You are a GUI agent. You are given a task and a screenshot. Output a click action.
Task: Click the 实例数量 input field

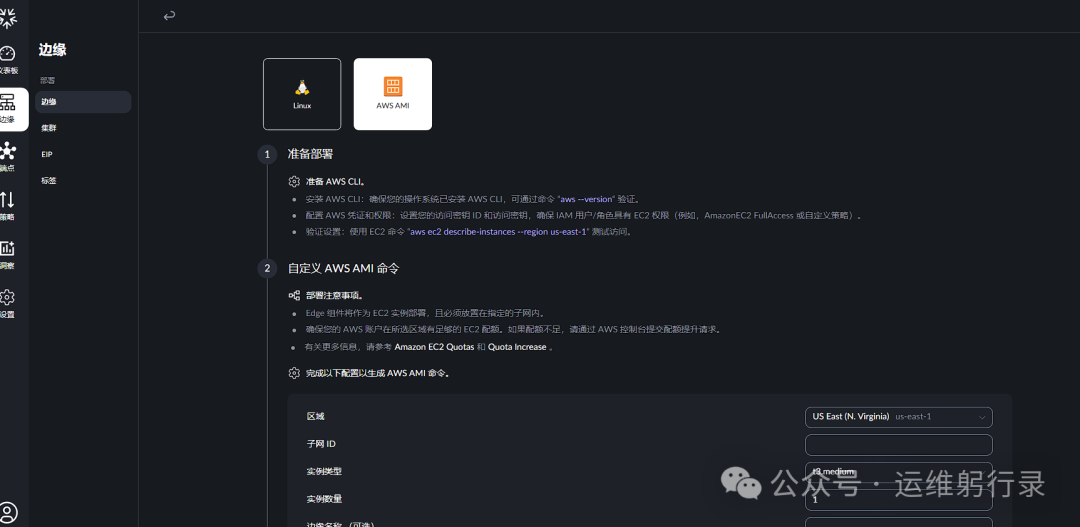[898, 499]
